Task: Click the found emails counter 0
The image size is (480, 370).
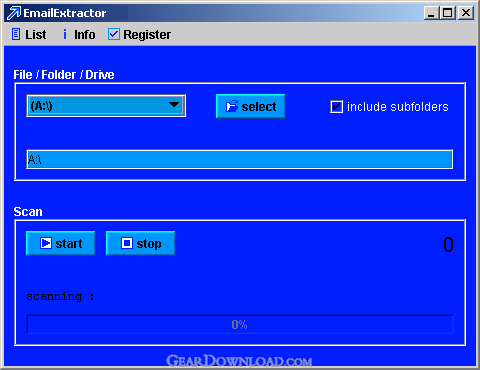Action: [448, 244]
